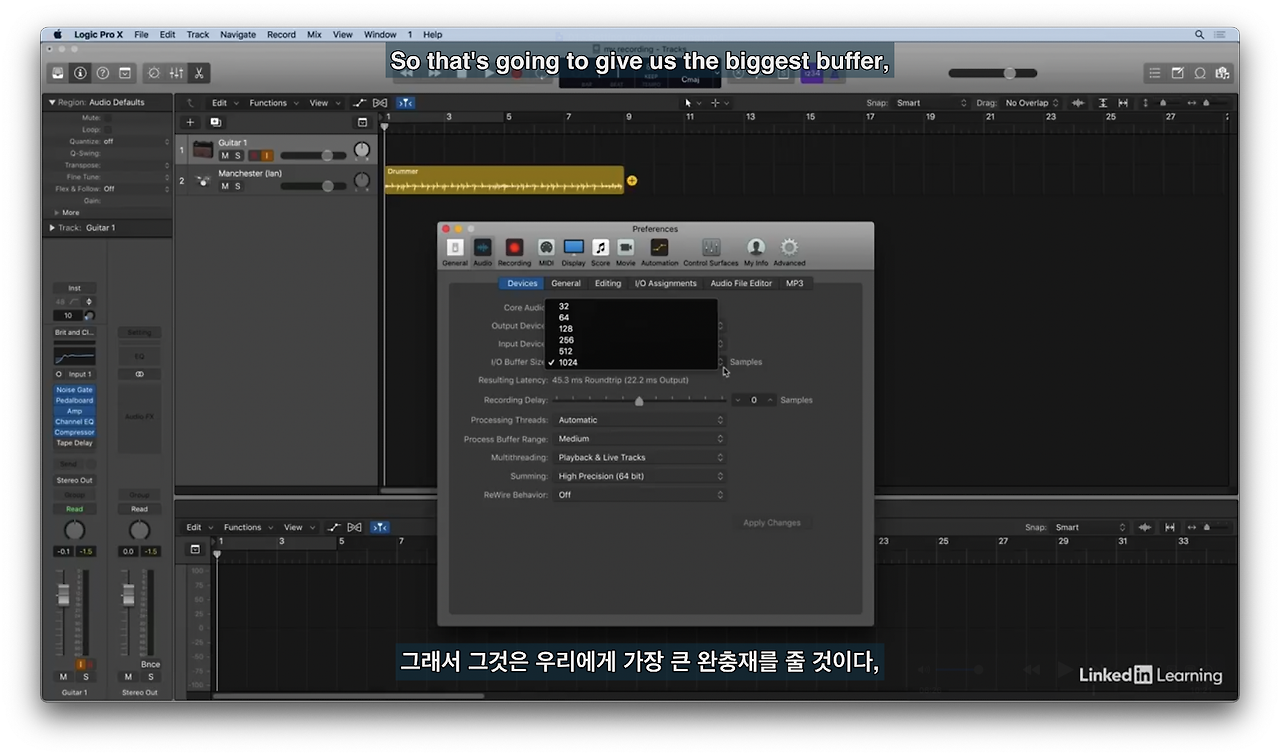Click the Apply Changes button
The height and width of the screenshot is (756, 1280).
pyautogui.click(x=772, y=523)
